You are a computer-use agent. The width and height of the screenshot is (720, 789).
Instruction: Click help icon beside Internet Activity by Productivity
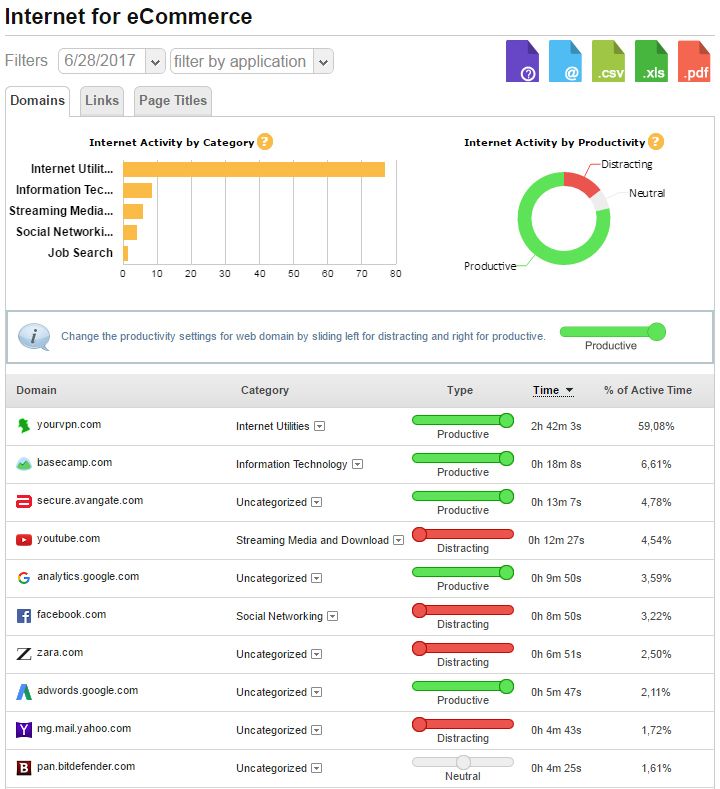[655, 142]
